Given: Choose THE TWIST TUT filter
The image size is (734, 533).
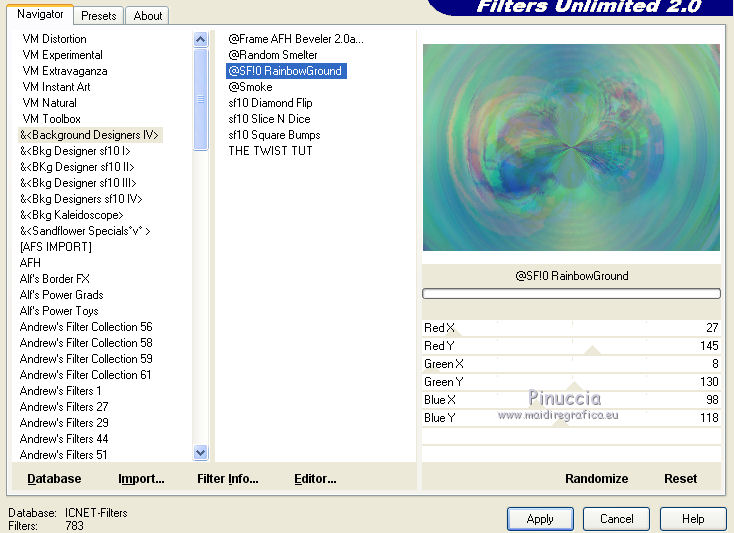Looking at the screenshot, I should pyautogui.click(x=270, y=151).
